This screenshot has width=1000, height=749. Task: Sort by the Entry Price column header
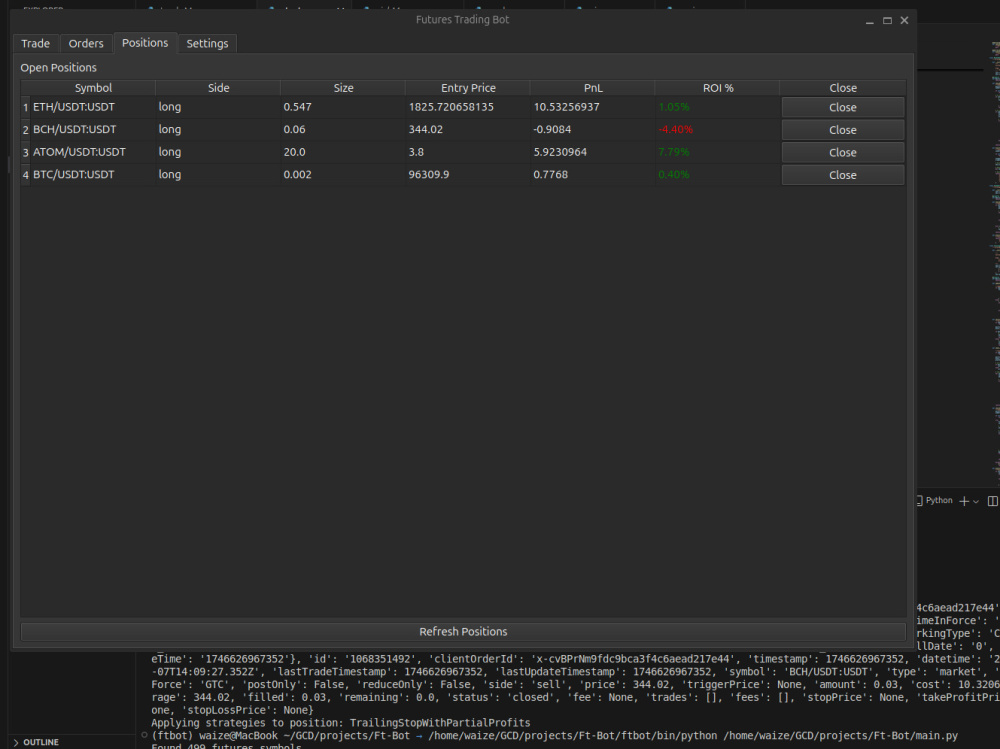point(468,88)
